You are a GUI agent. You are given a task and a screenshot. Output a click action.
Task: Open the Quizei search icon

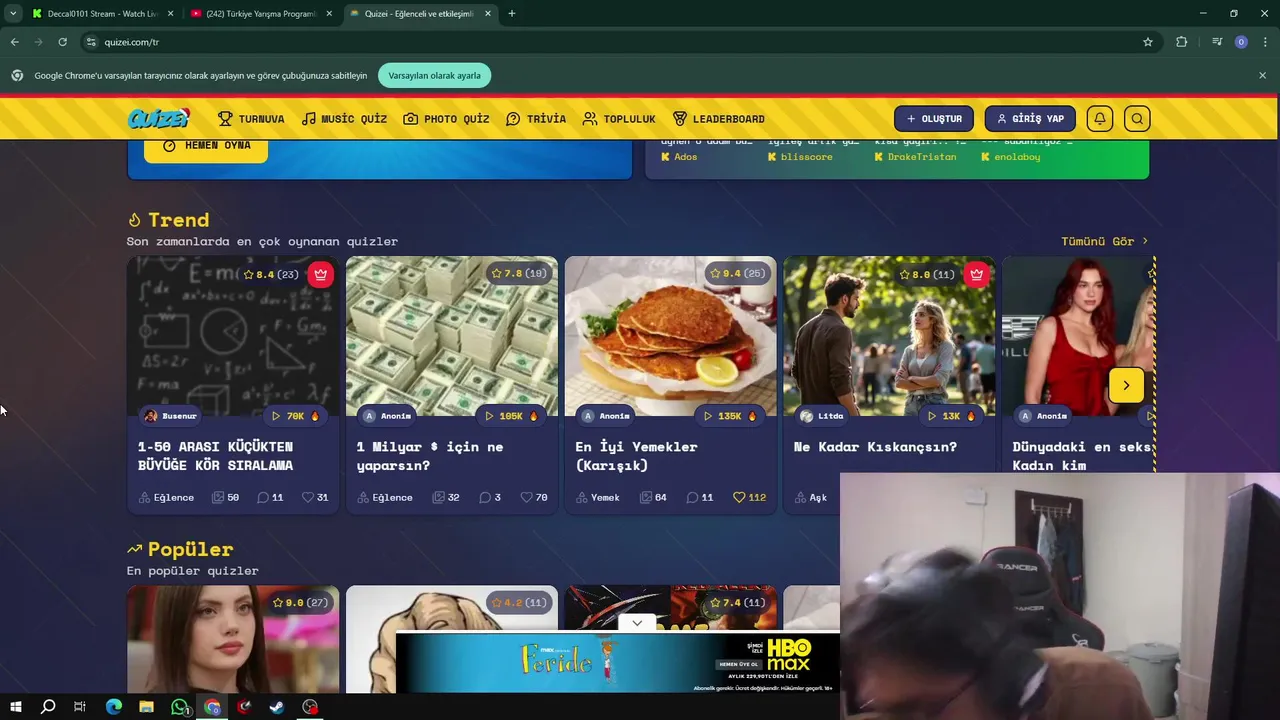click(x=1137, y=119)
